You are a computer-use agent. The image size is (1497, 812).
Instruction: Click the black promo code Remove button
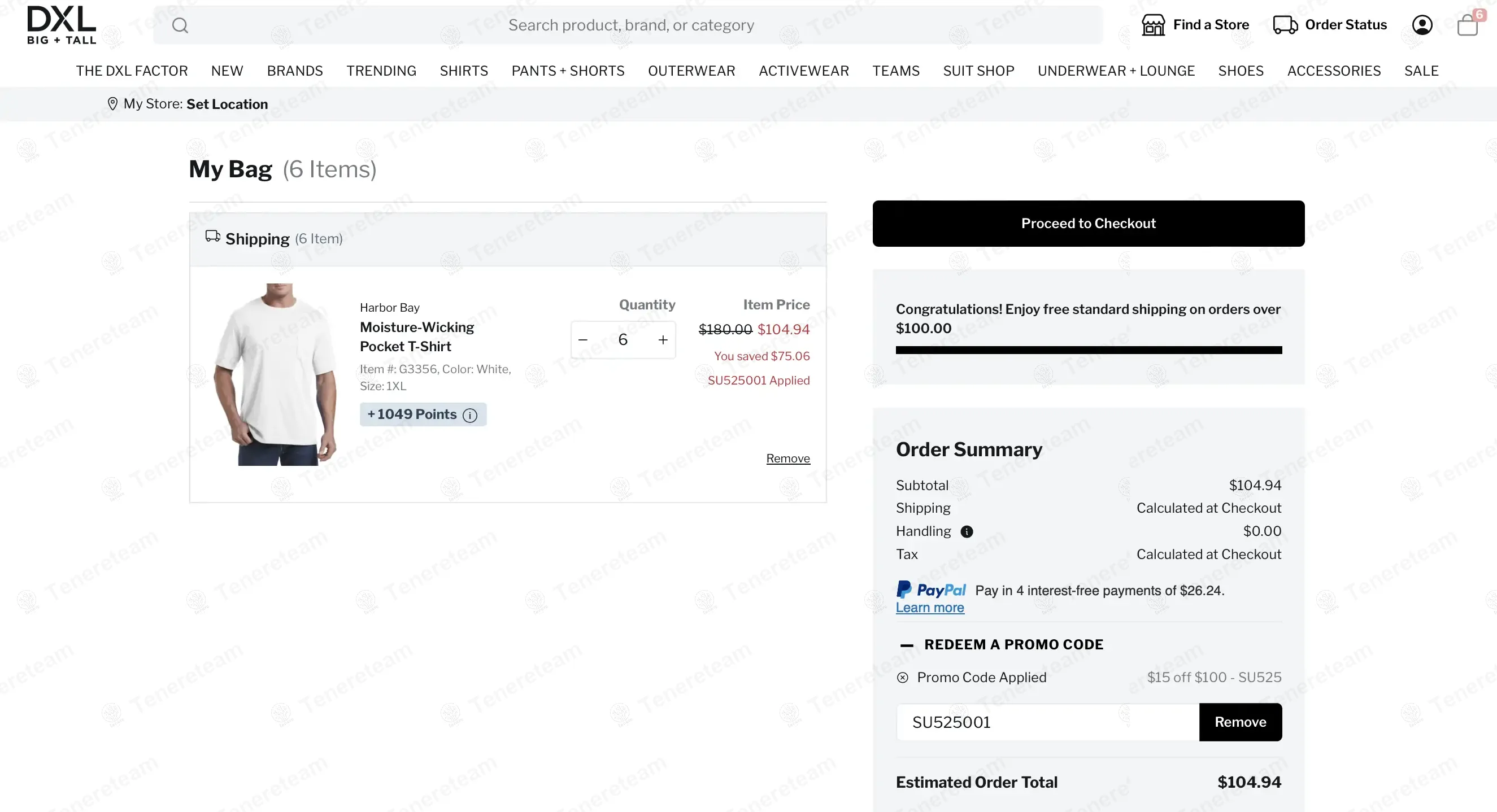point(1241,722)
